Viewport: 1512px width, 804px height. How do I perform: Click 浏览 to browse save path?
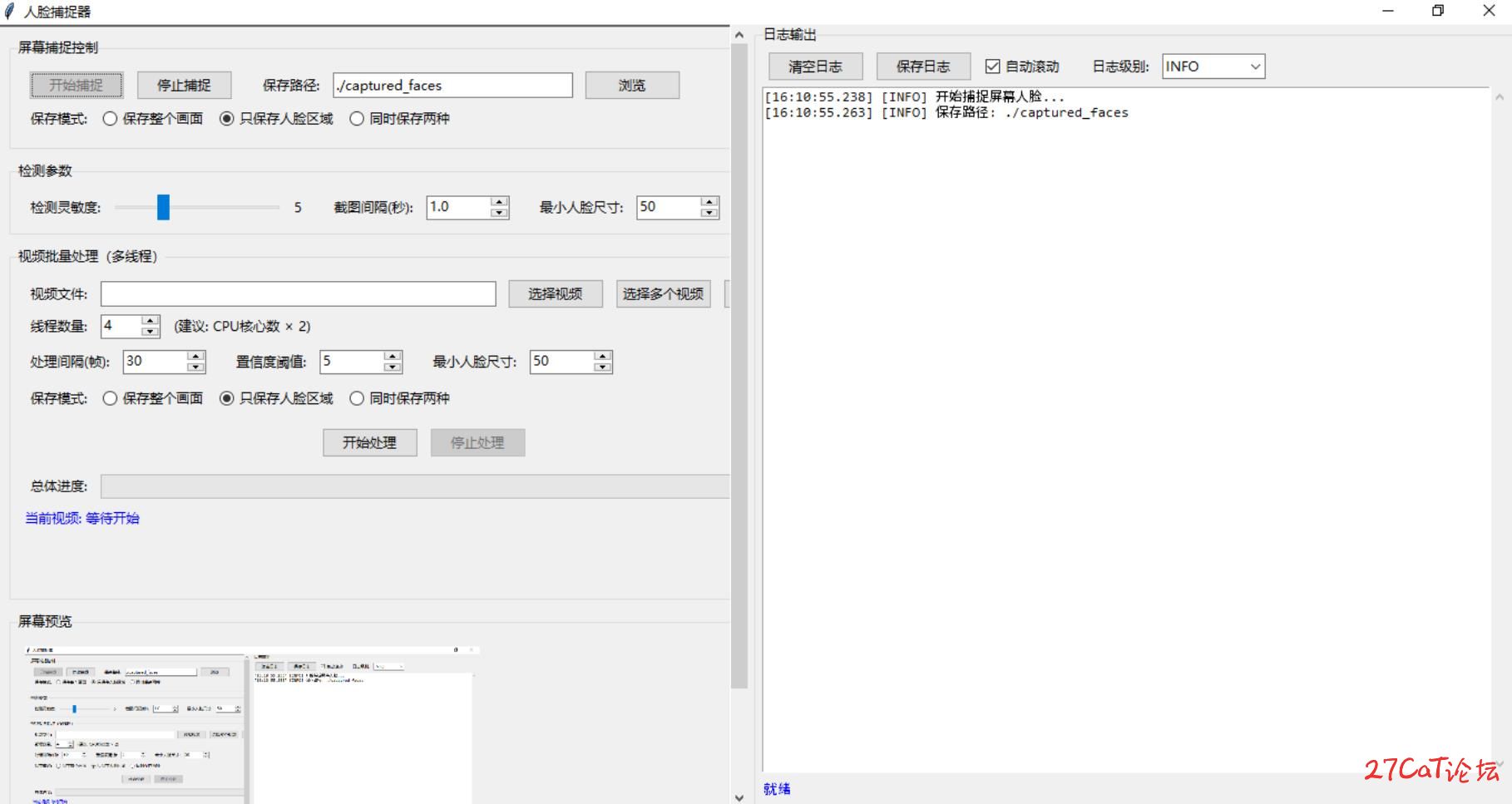click(632, 85)
